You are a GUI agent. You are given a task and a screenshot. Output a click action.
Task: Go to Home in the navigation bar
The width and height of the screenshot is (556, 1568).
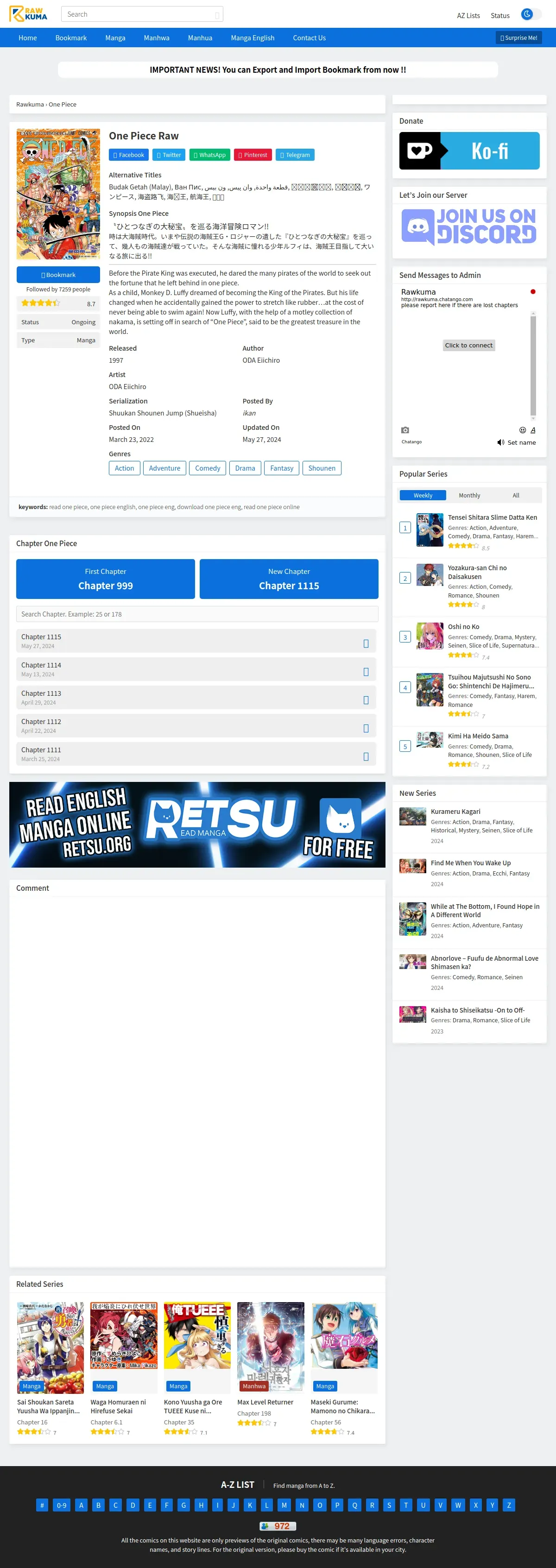27,38
